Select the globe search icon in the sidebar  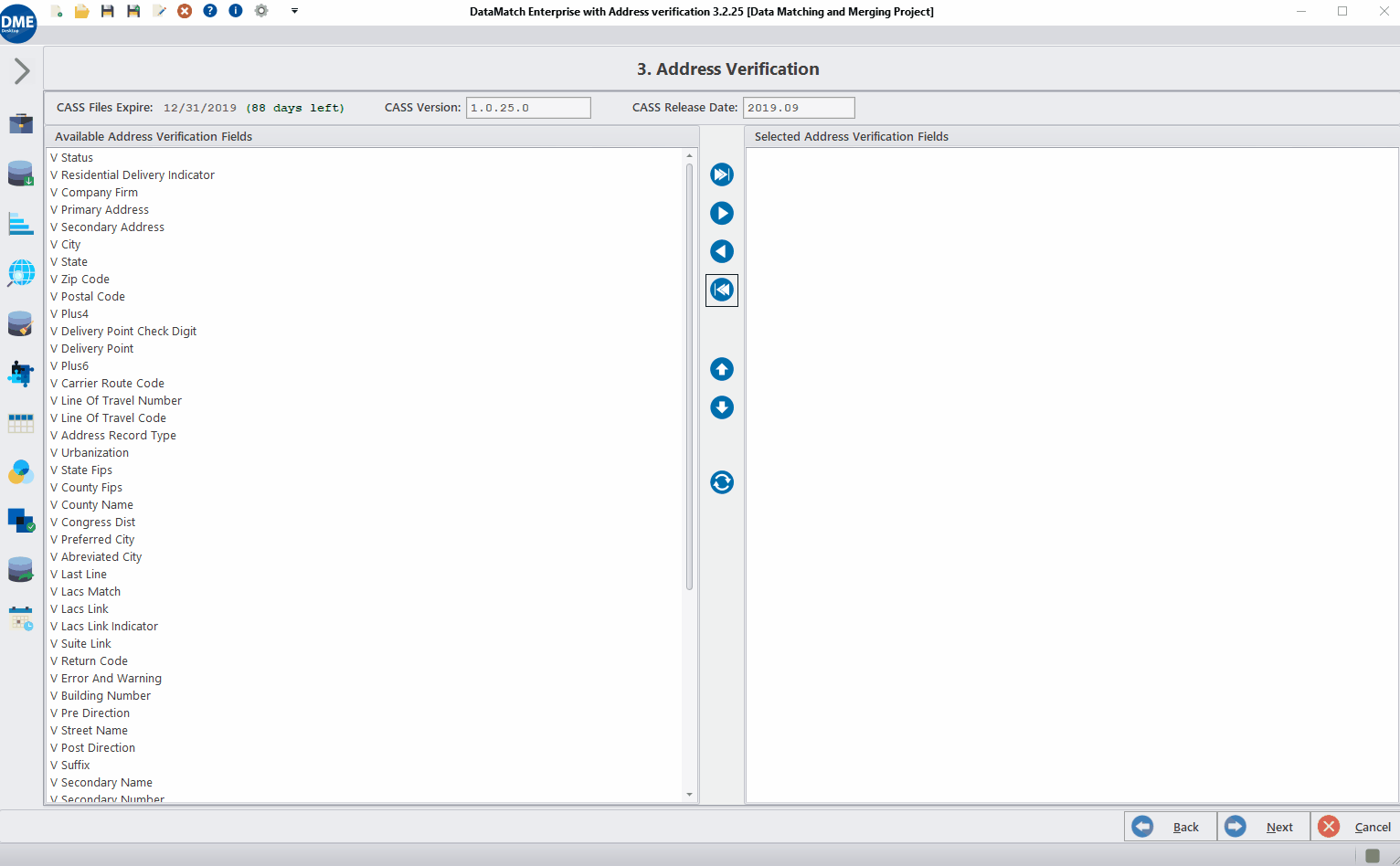20,272
